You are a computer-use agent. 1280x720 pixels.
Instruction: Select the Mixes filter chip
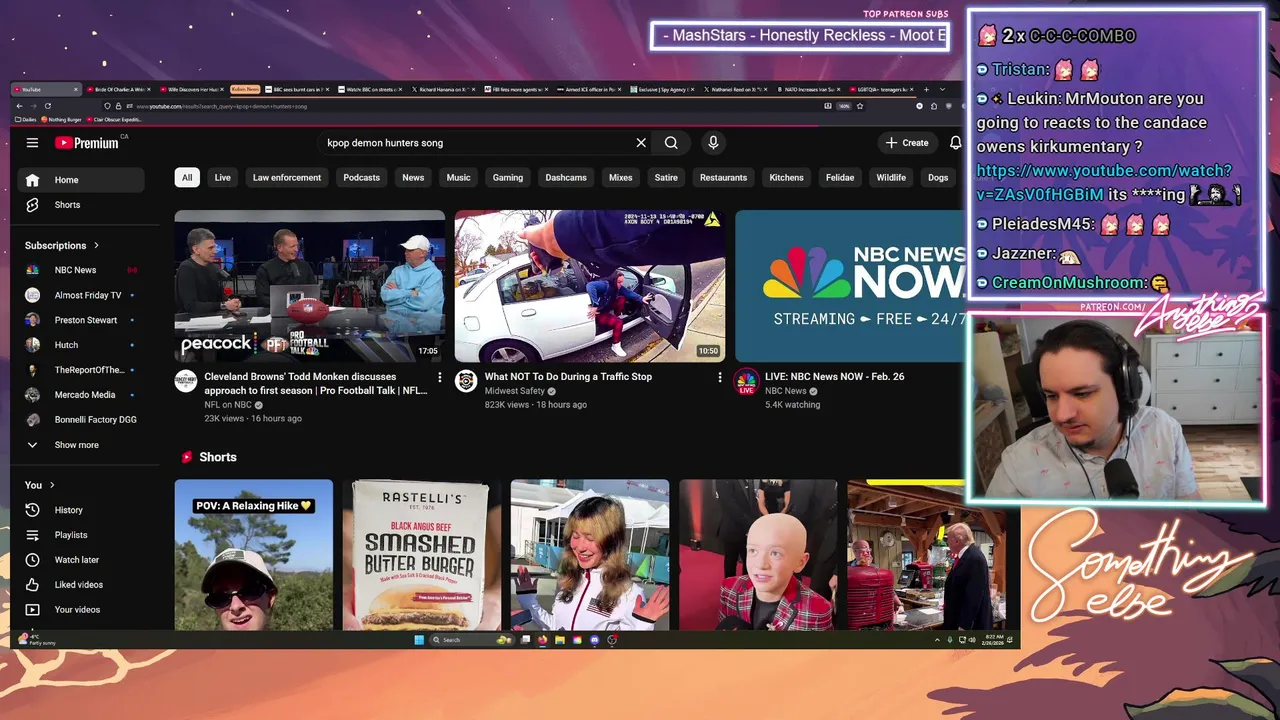tap(621, 178)
